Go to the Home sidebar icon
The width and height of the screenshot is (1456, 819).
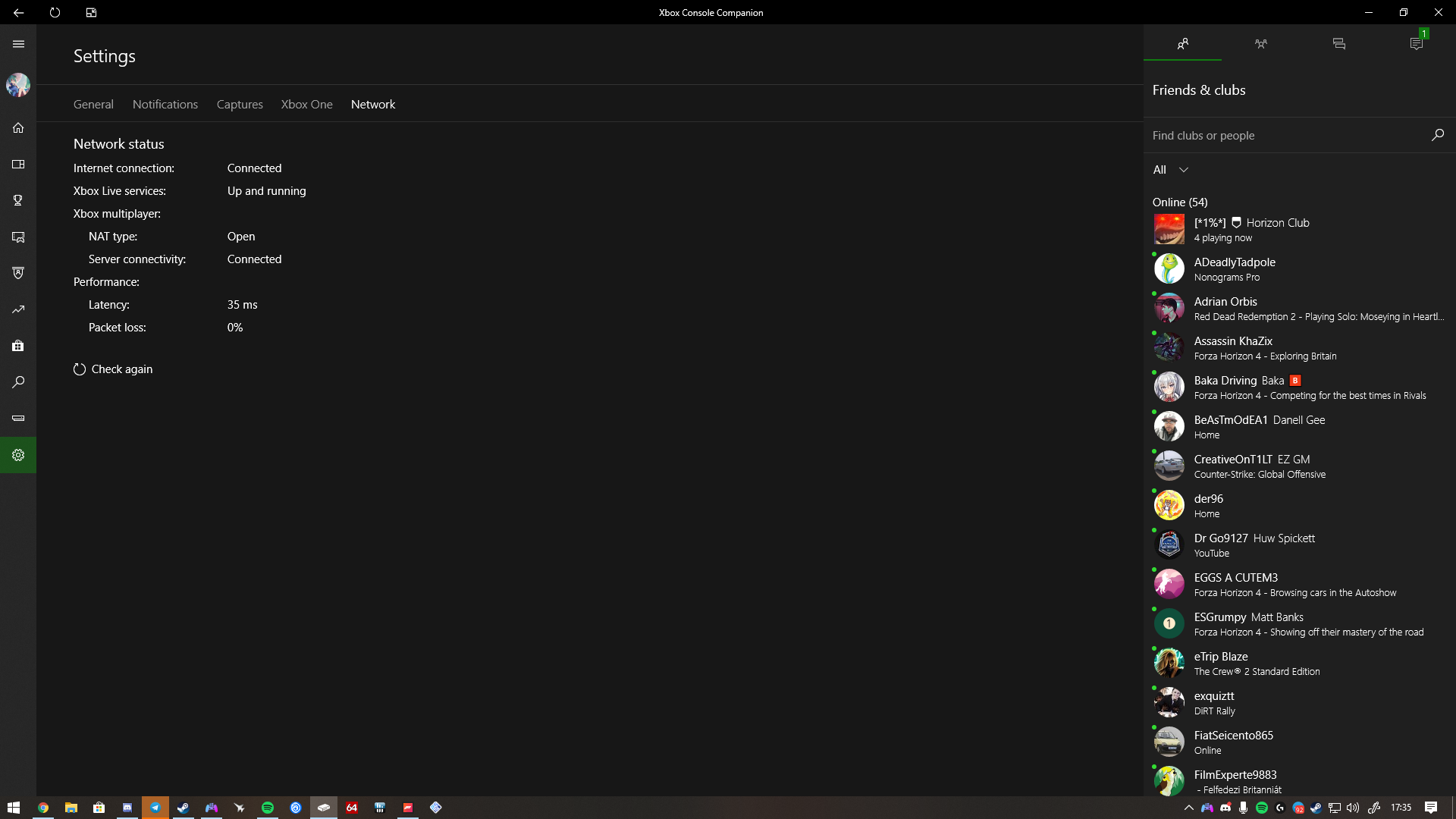pyautogui.click(x=18, y=127)
